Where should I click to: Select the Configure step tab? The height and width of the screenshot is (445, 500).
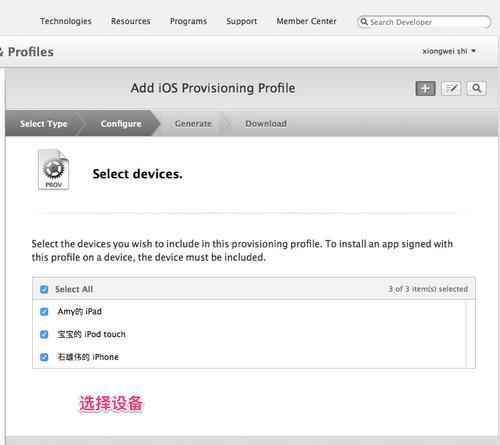pyautogui.click(x=121, y=124)
